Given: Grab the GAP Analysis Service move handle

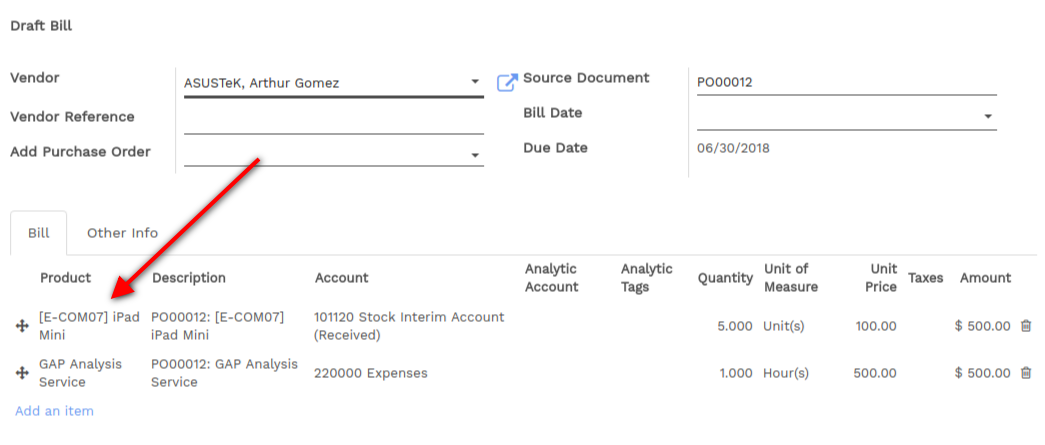Looking at the screenshot, I should click(x=22, y=373).
